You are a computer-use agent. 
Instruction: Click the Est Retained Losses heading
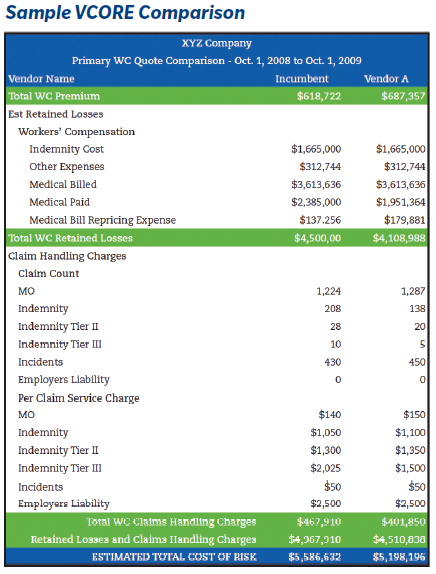pos(56,114)
